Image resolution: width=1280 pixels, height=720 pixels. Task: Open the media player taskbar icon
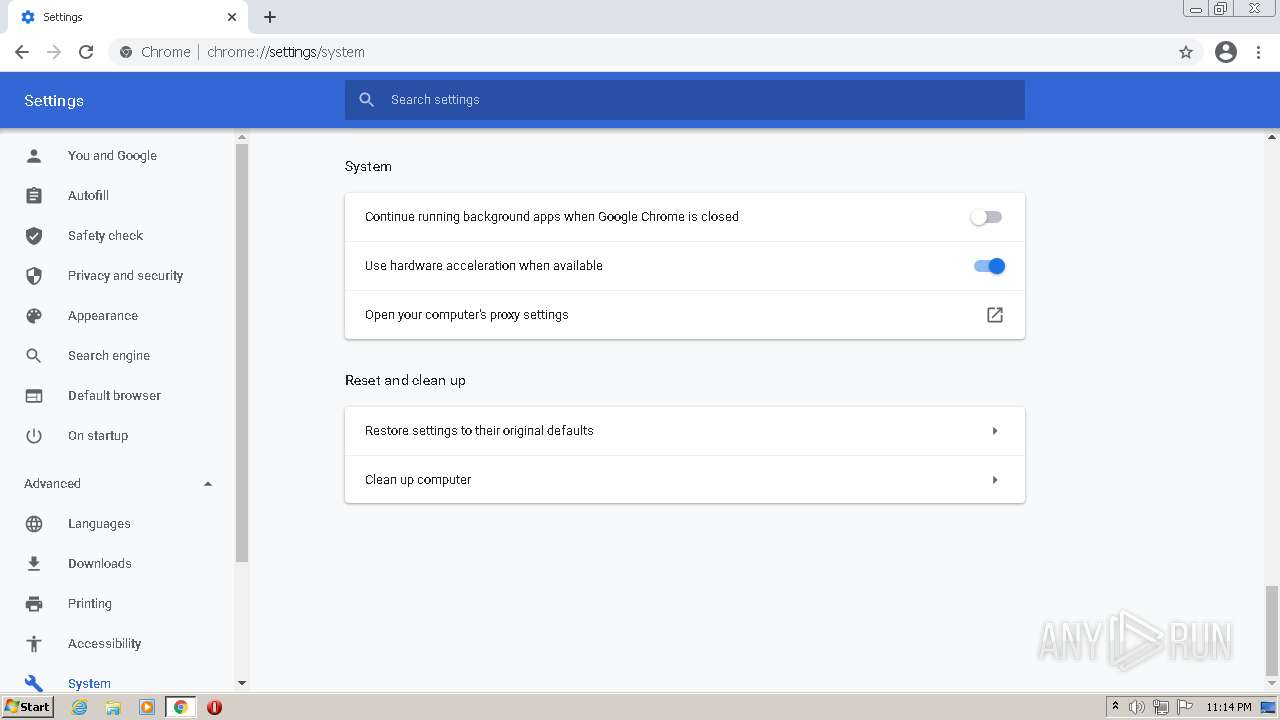147,707
